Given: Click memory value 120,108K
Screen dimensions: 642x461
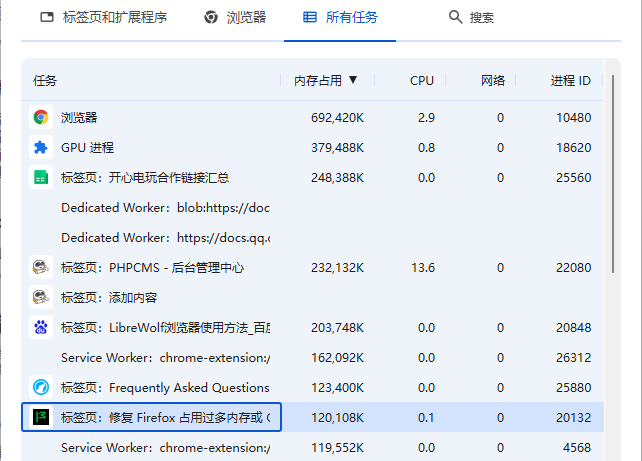Looking at the screenshot, I should point(337,418).
